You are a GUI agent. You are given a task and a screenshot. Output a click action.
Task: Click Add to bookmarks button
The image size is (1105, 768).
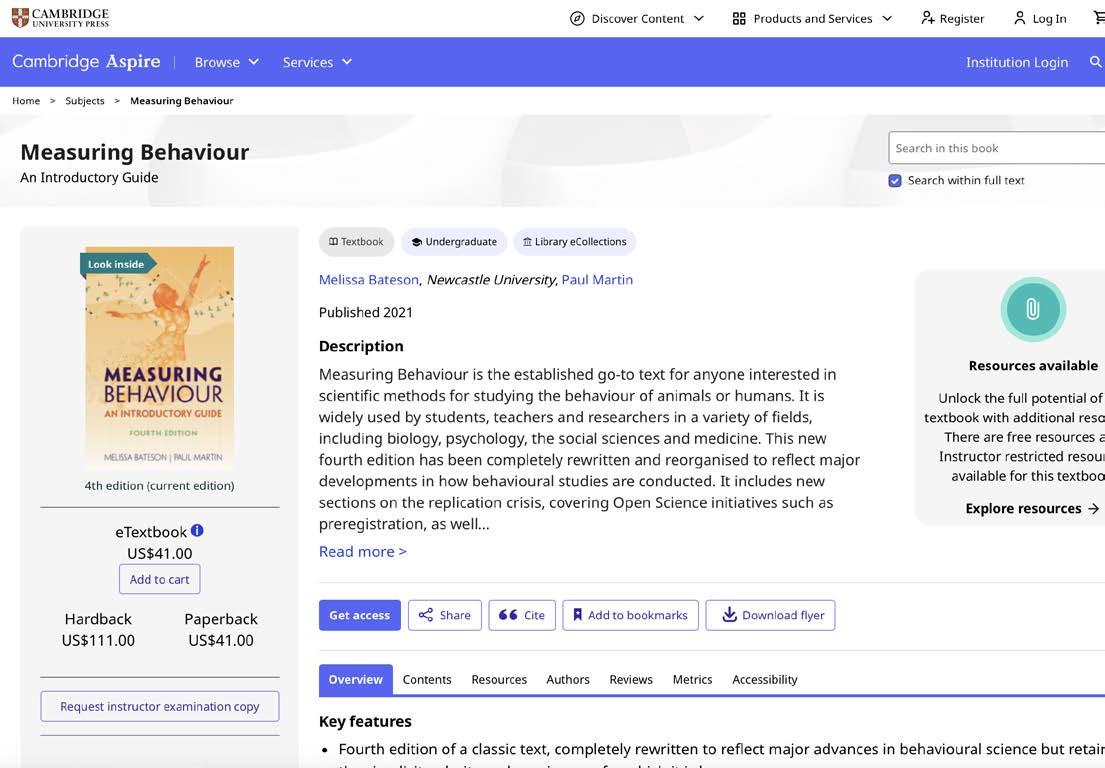click(x=631, y=615)
